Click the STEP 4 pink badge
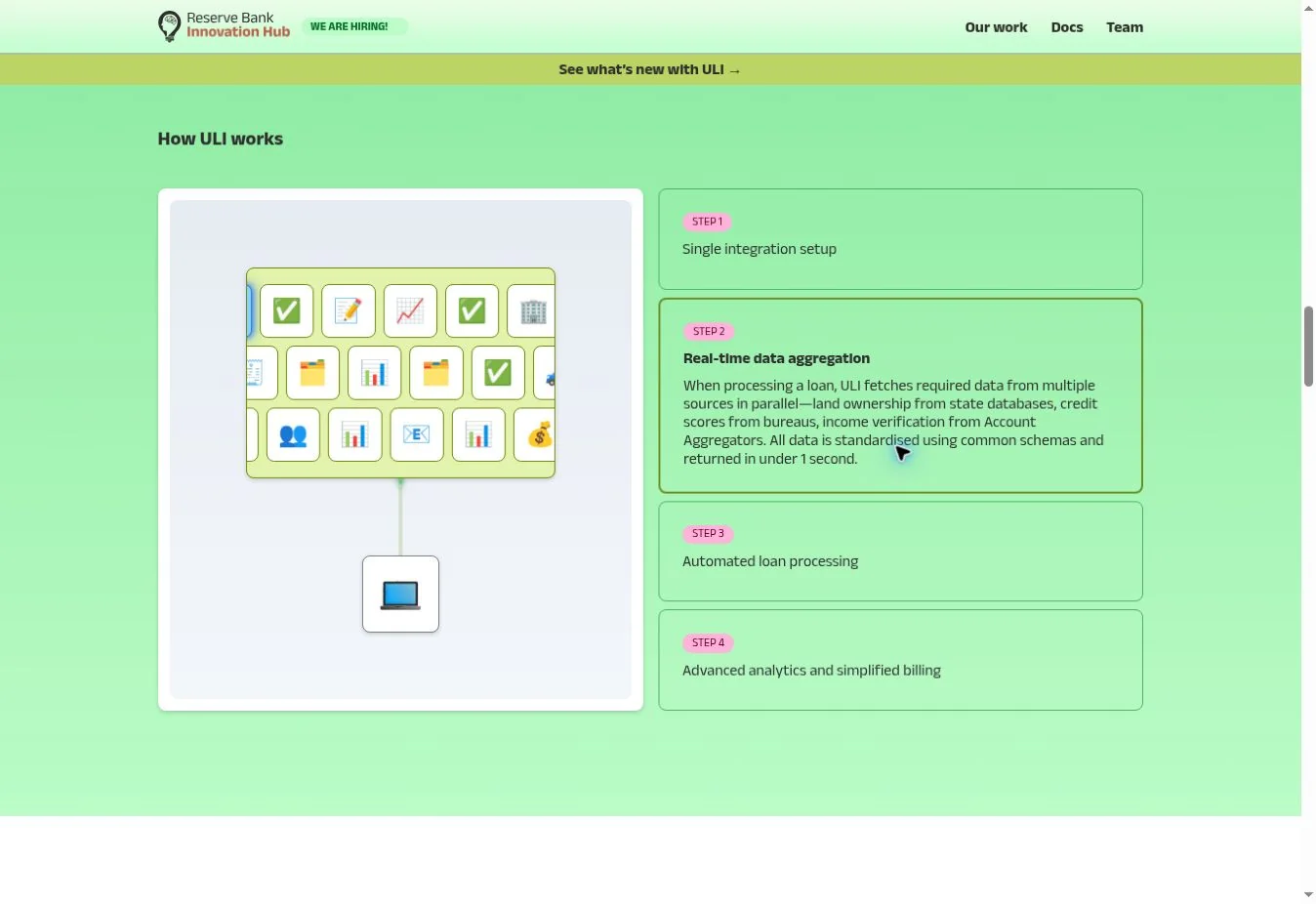This screenshot has width=1316, height=904. point(709,642)
